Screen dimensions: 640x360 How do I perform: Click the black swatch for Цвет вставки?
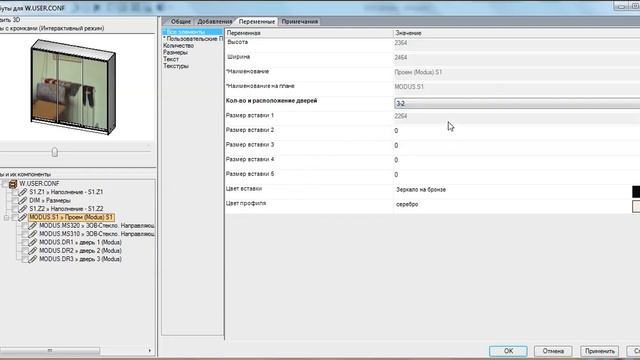(636, 191)
